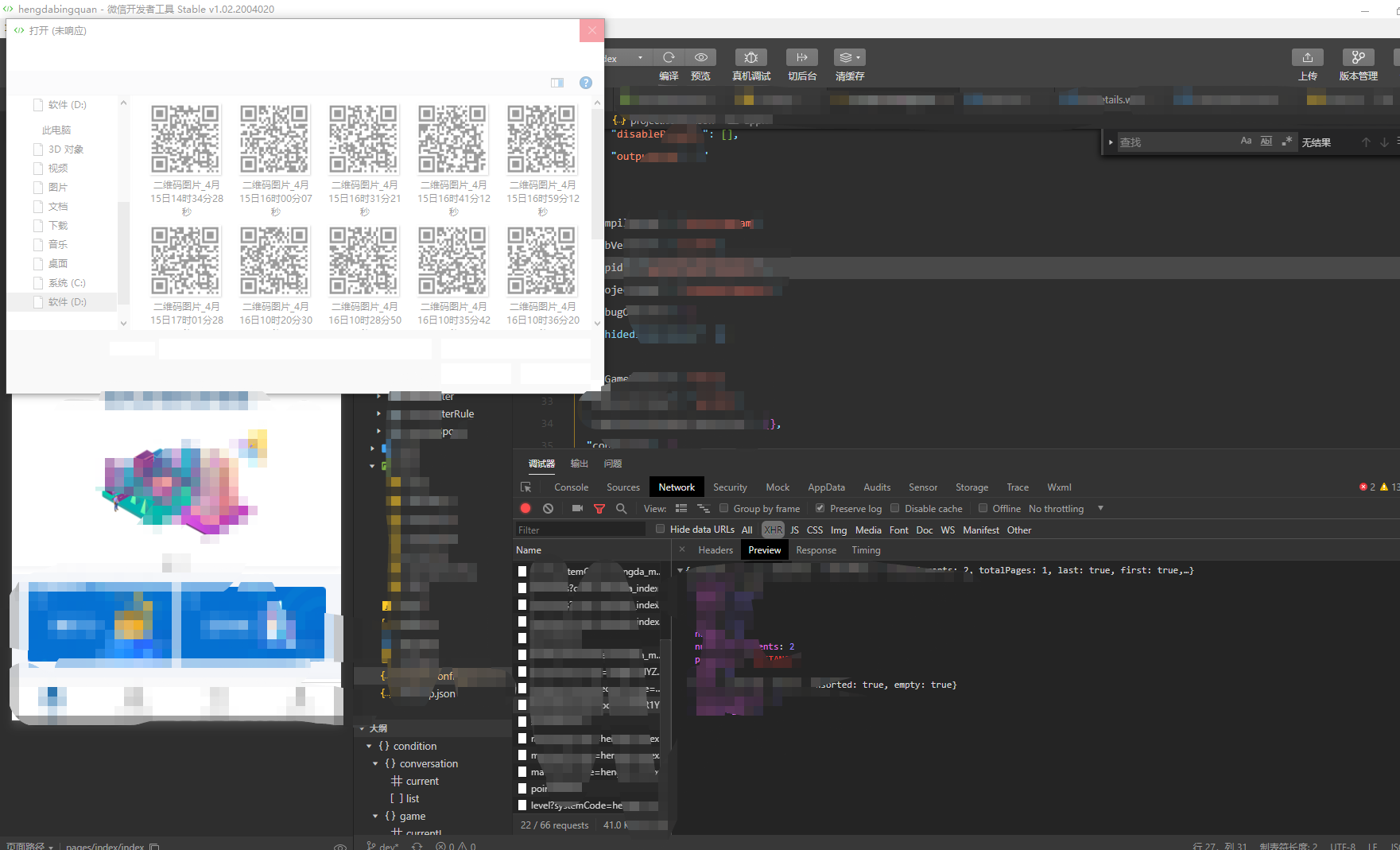Viewport: 1400px width, 850px height.
Task: Select QR image 4月16日10时36分20
Action: point(542,275)
